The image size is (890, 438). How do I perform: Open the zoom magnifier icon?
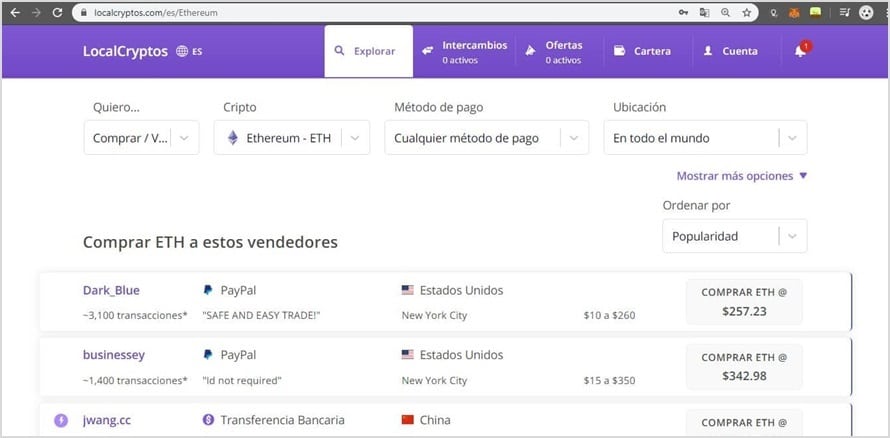(725, 12)
